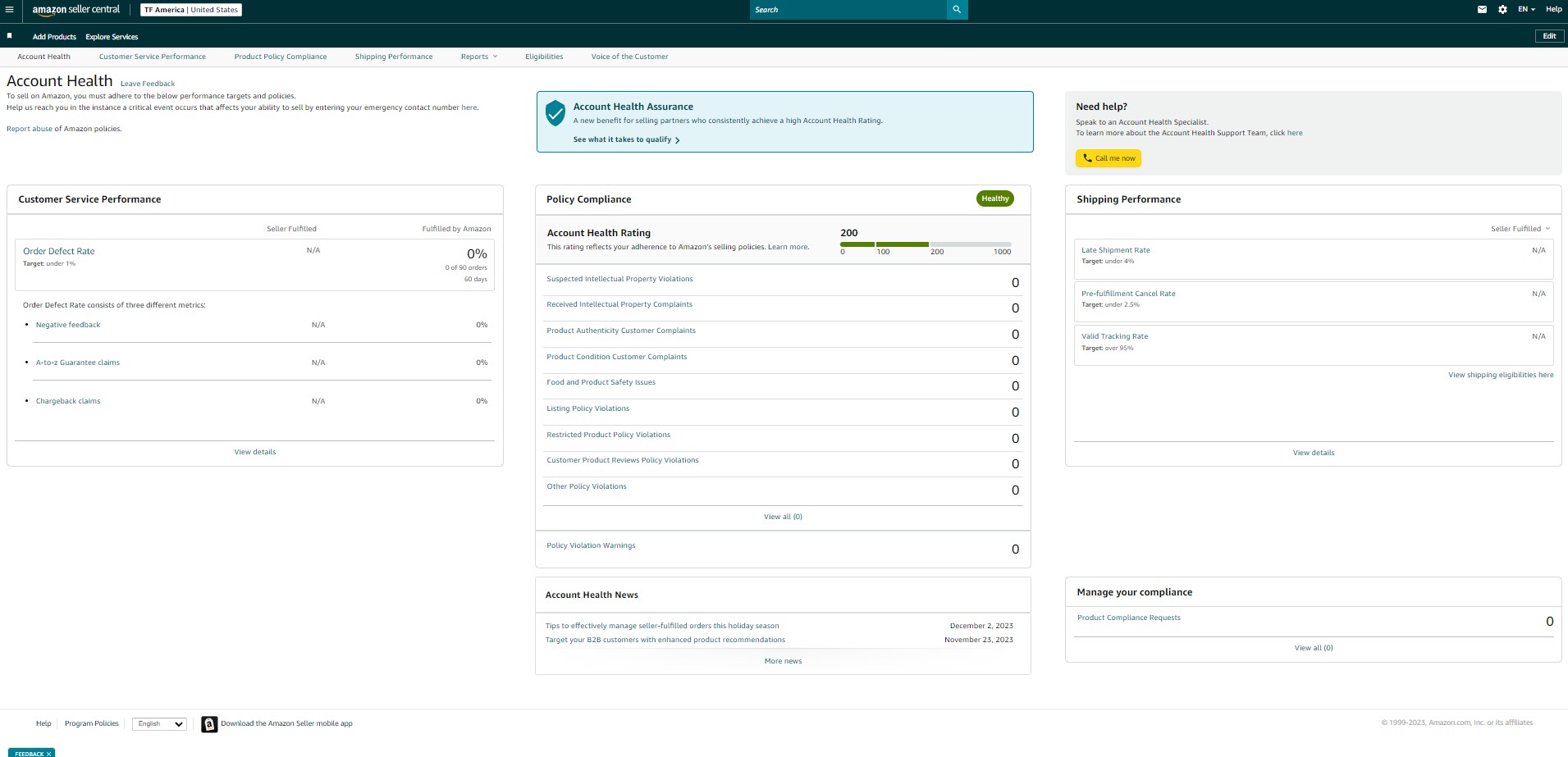This screenshot has width=1568, height=757.
Task: Click the Call me now button
Action: tap(1109, 158)
